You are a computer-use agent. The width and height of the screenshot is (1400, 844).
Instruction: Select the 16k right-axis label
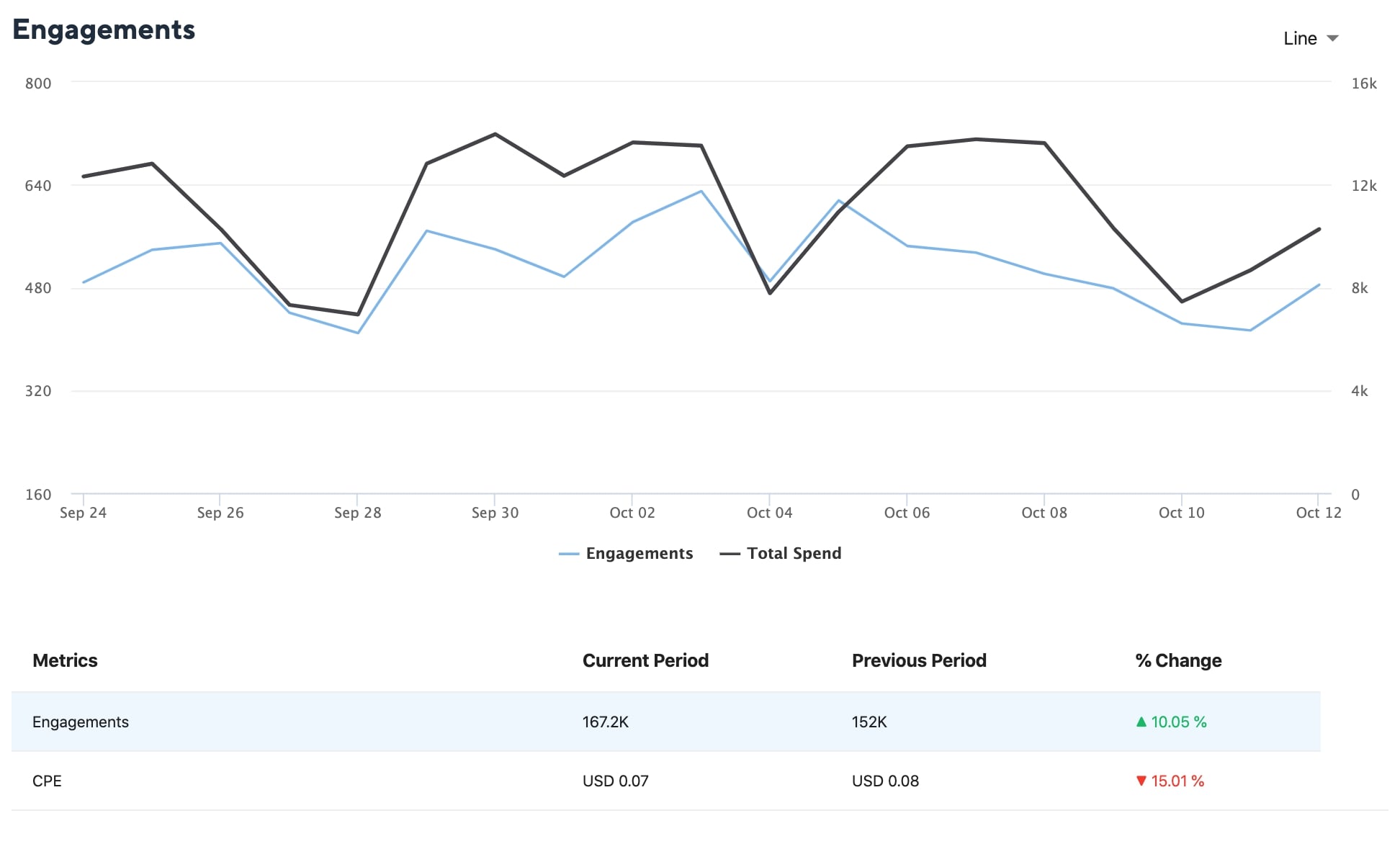pos(1365,84)
